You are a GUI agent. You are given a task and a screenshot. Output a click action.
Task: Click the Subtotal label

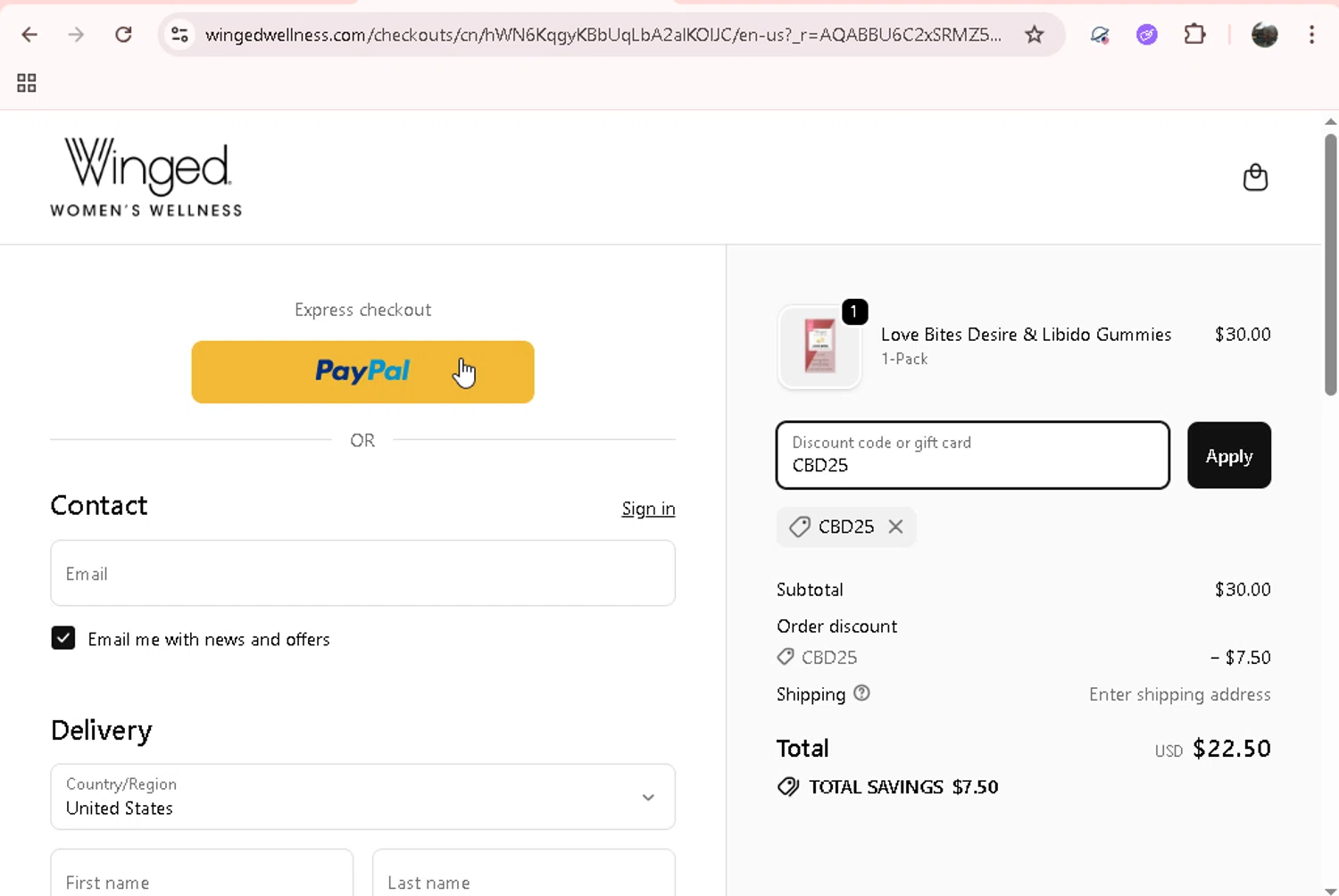810,590
